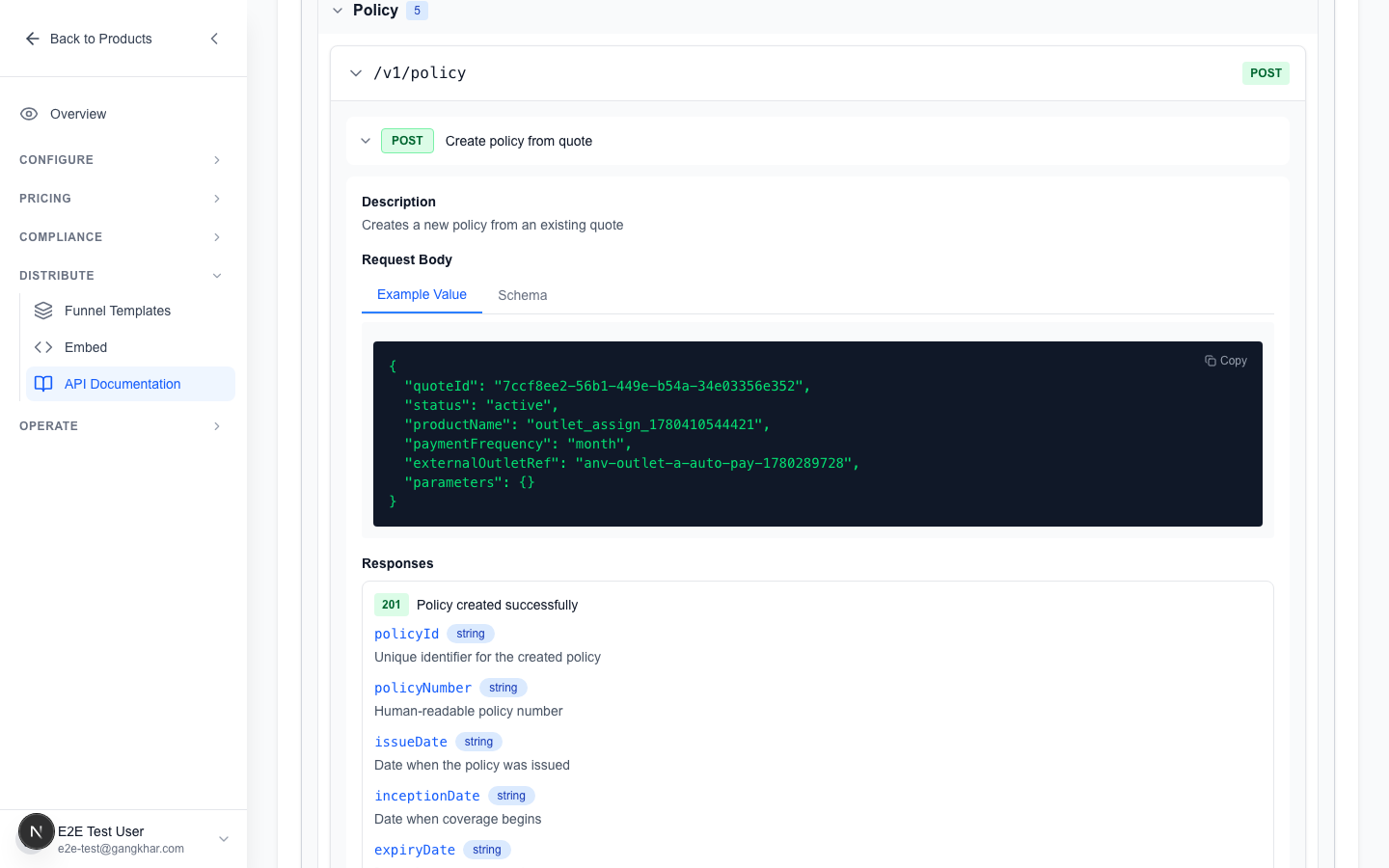Click the Funnel Templates layers icon
This screenshot has height=868, width=1389.
(x=43, y=311)
